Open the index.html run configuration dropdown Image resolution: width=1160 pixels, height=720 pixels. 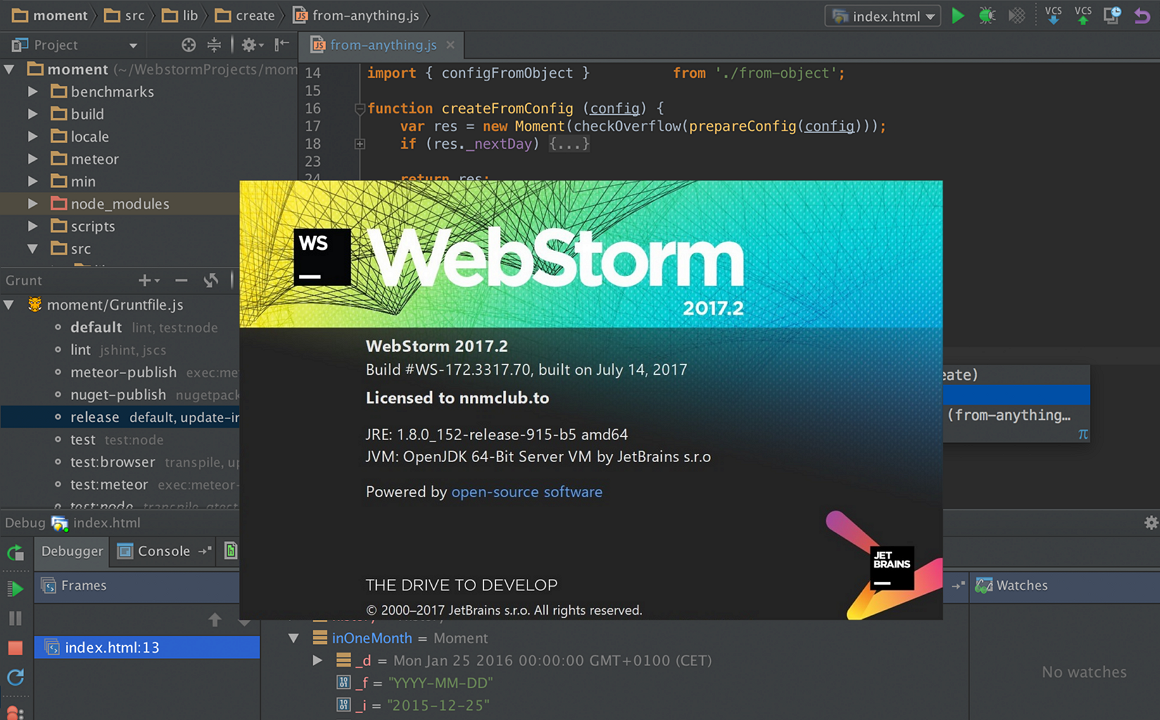pyautogui.click(x=883, y=16)
